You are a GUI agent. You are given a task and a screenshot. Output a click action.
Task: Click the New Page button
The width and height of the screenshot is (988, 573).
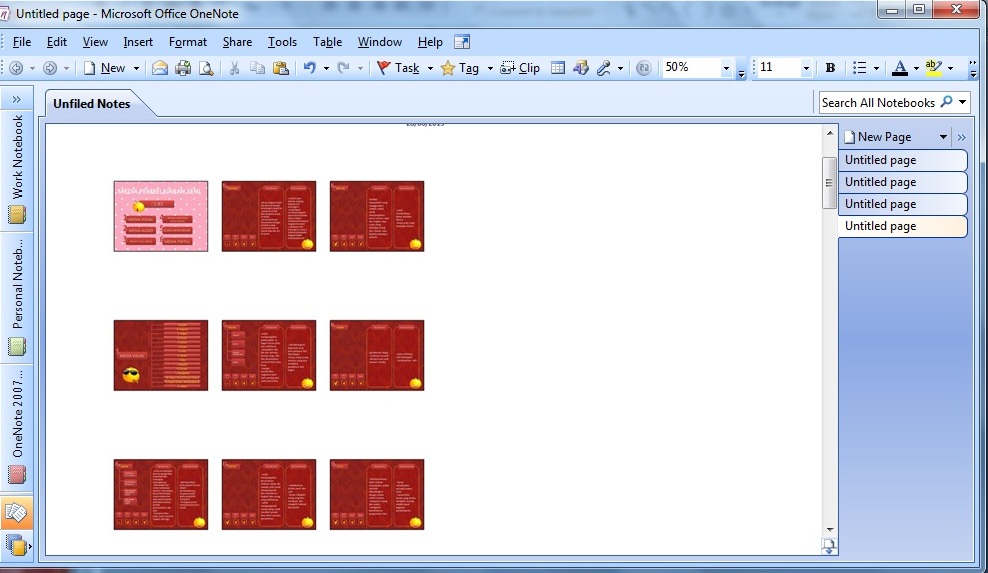click(x=878, y=137)
